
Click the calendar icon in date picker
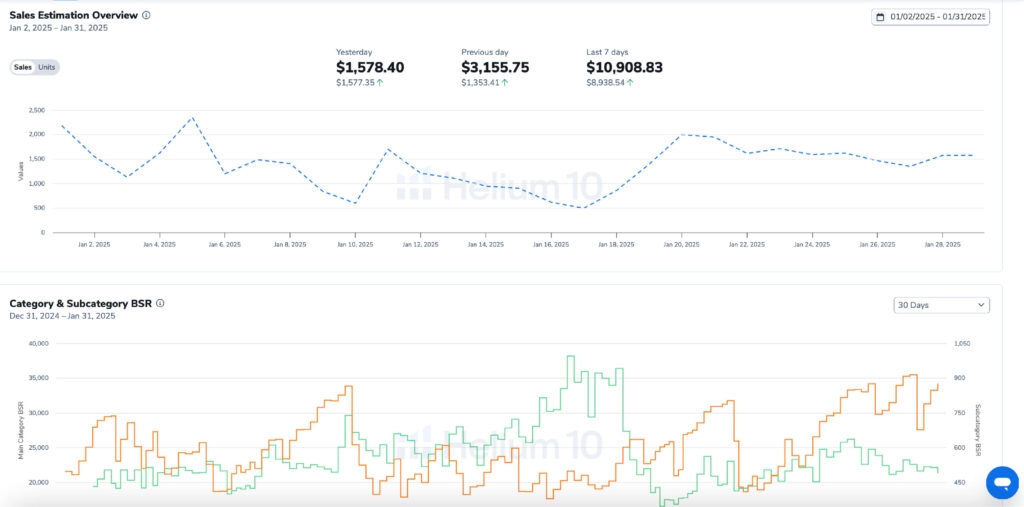click(x=880, y=17)
